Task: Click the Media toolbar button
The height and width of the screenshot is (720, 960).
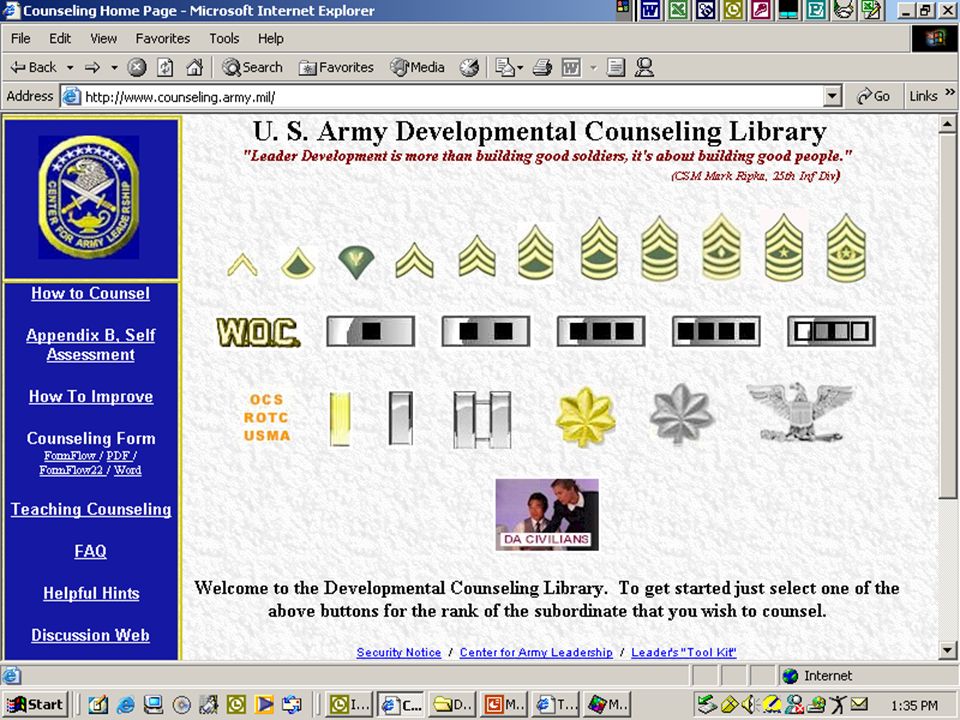Action: coord(418,67)
